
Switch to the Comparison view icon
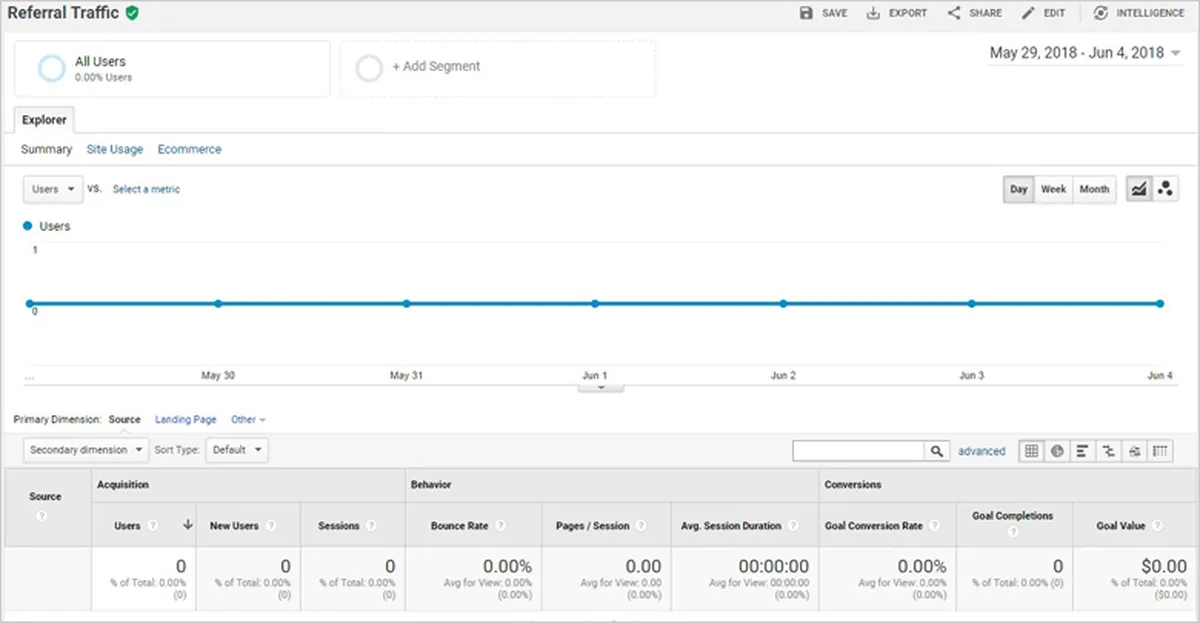pyautogui.click(x=1109, y=451)
